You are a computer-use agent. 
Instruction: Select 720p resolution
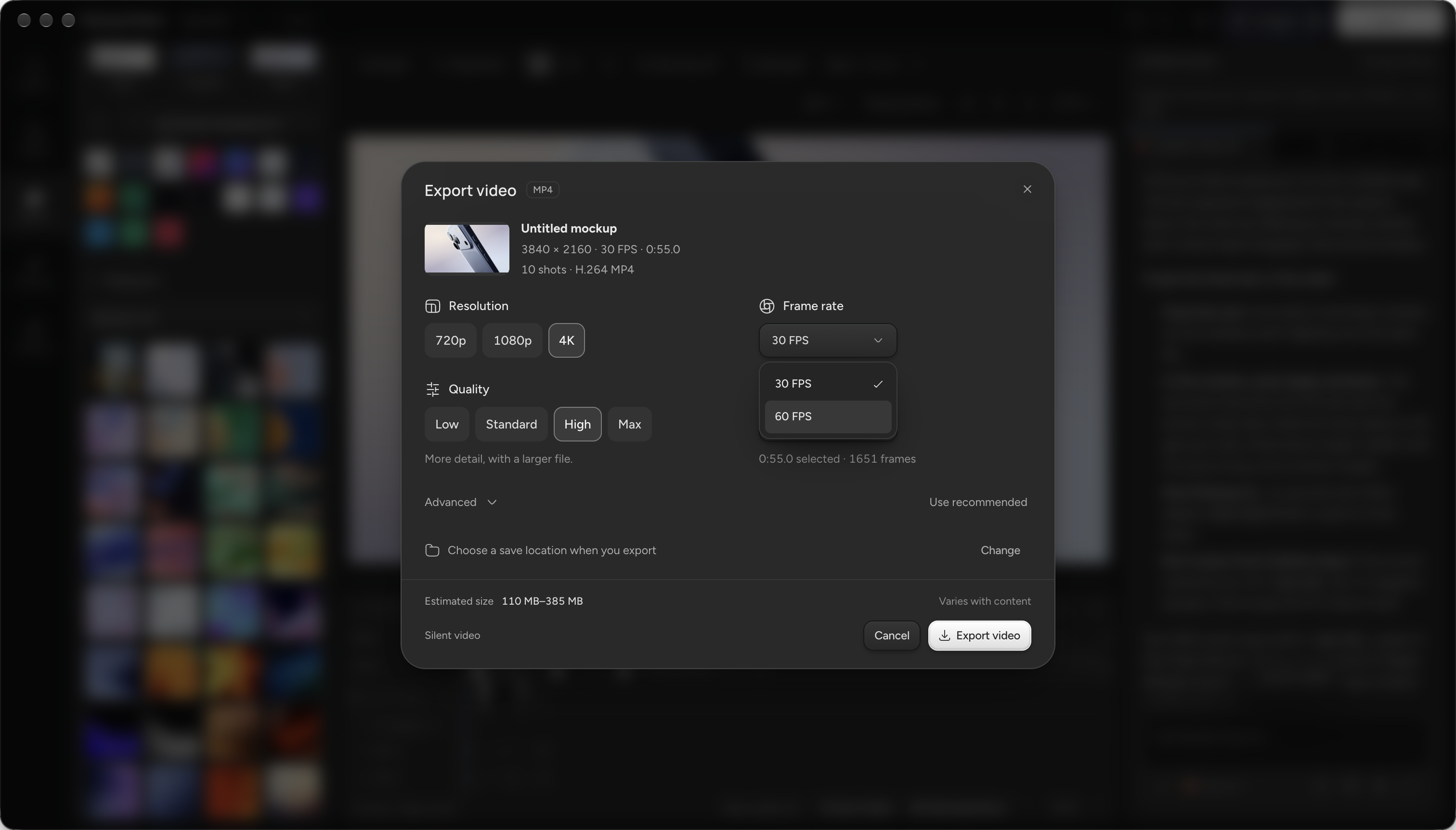point(450,340)
